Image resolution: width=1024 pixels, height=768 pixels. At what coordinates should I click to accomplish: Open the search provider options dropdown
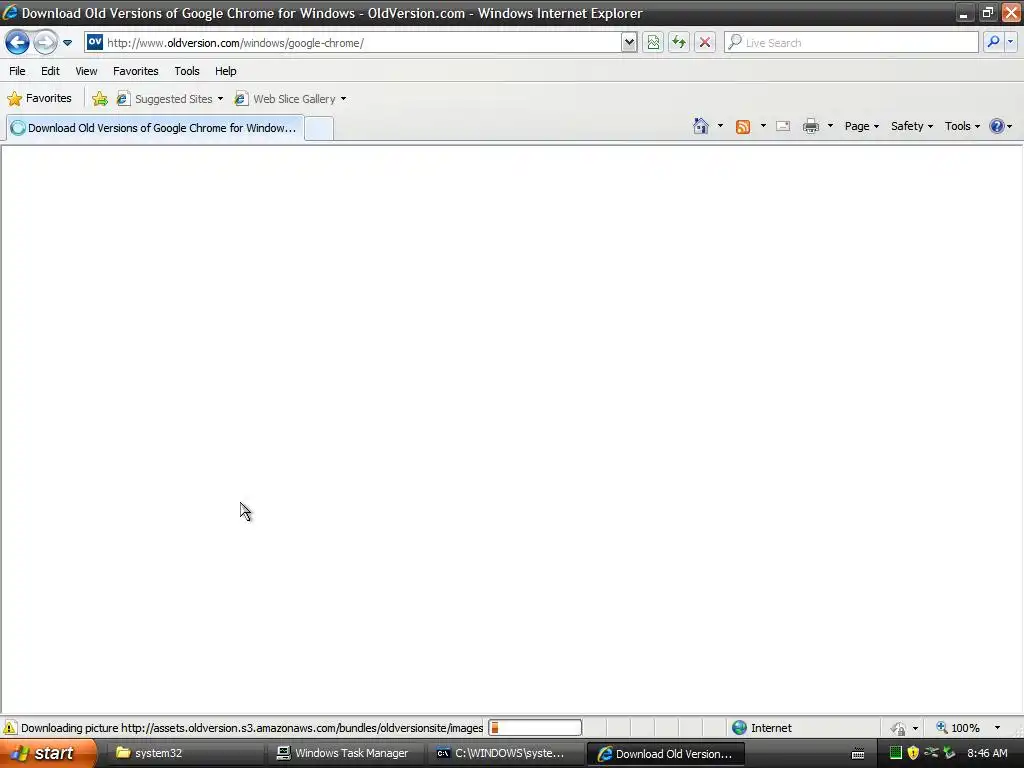tap(1010, 42)
